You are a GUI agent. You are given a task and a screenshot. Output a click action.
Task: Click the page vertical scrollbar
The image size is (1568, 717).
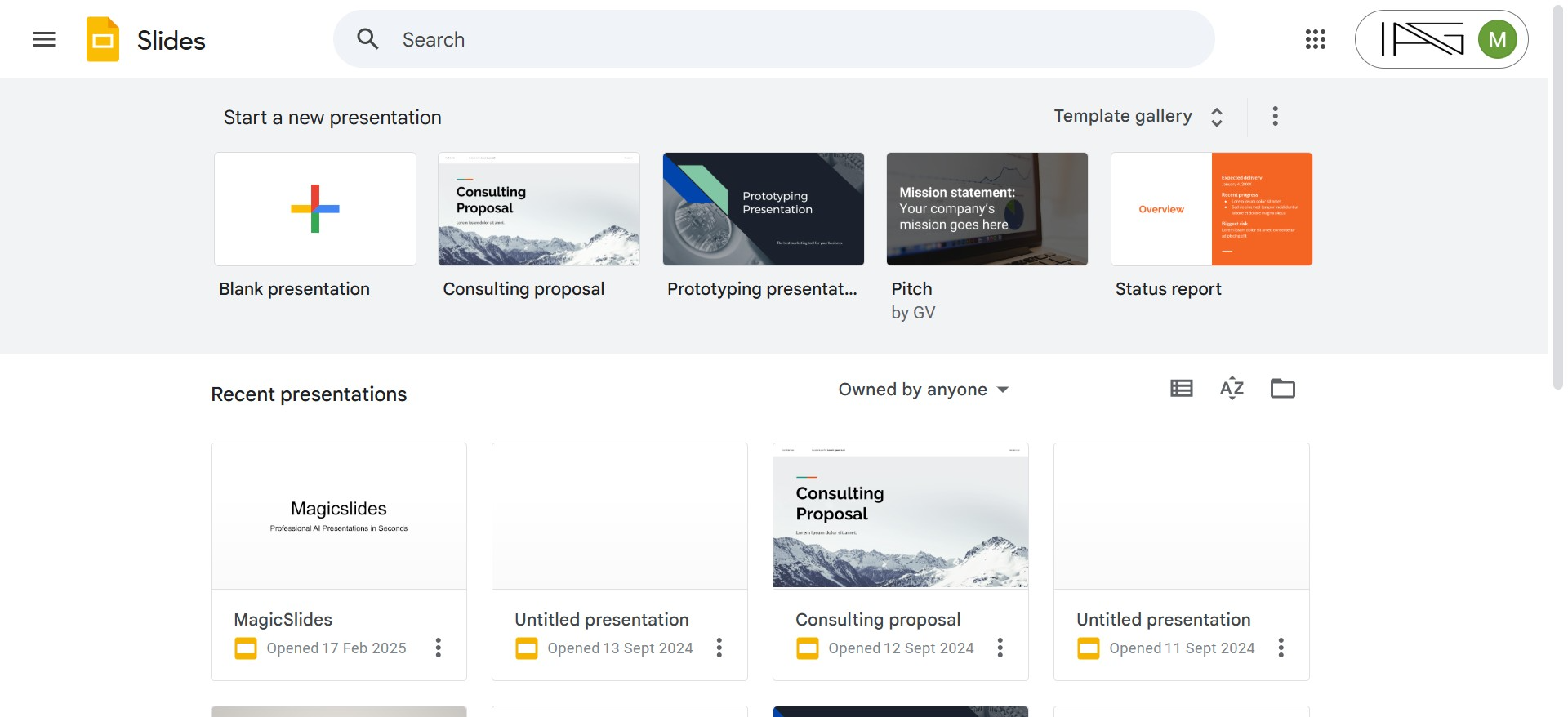point(1557,196)
